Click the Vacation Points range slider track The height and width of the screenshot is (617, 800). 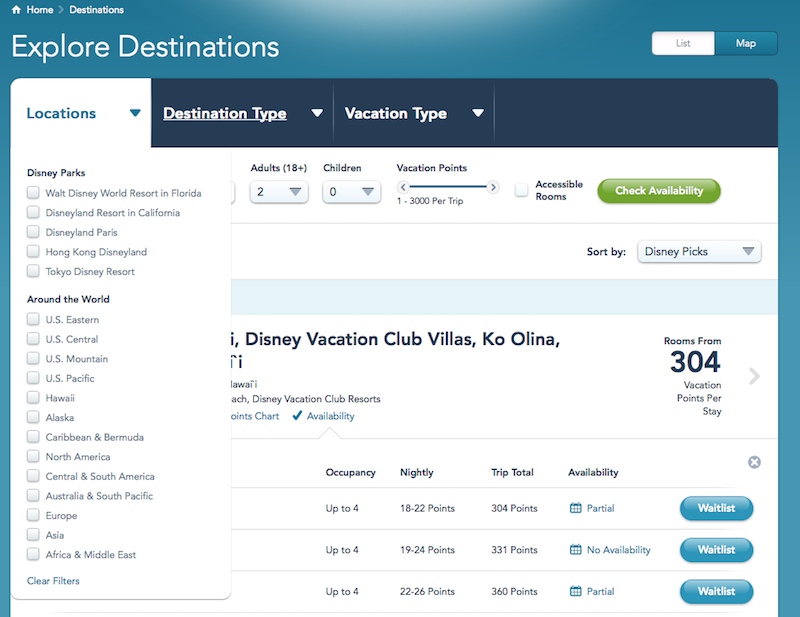tap(448, 187)
